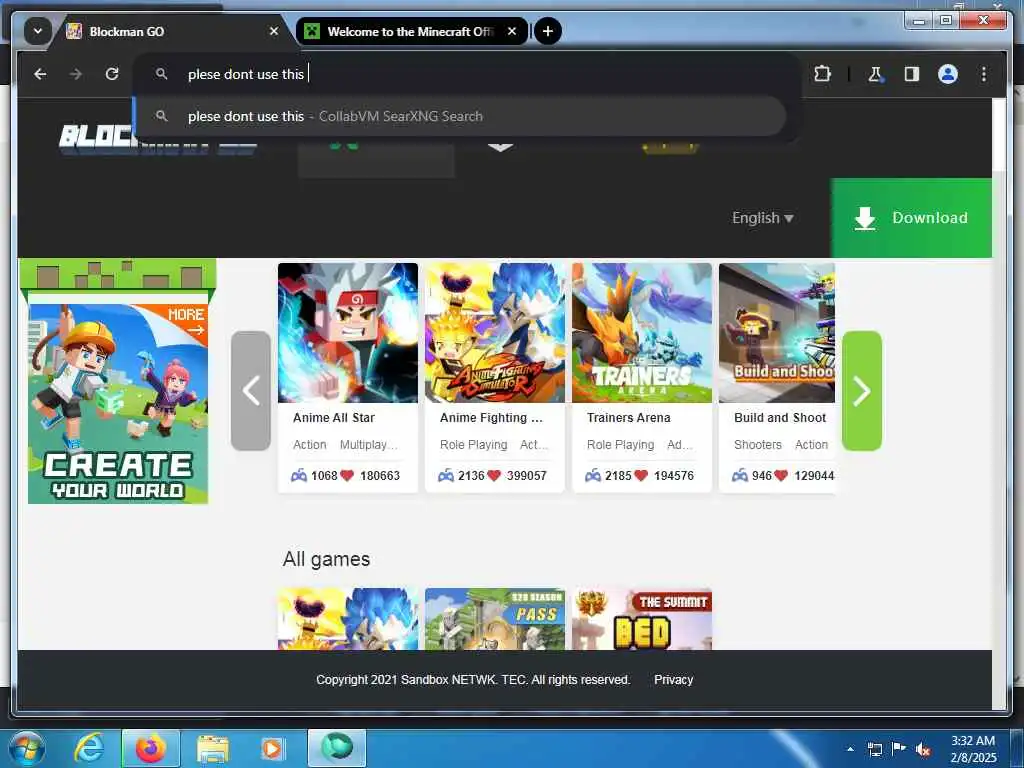Open the Windows Start button
The width and height of the screenshot is (1024, 768).
[x=26, y=748]
